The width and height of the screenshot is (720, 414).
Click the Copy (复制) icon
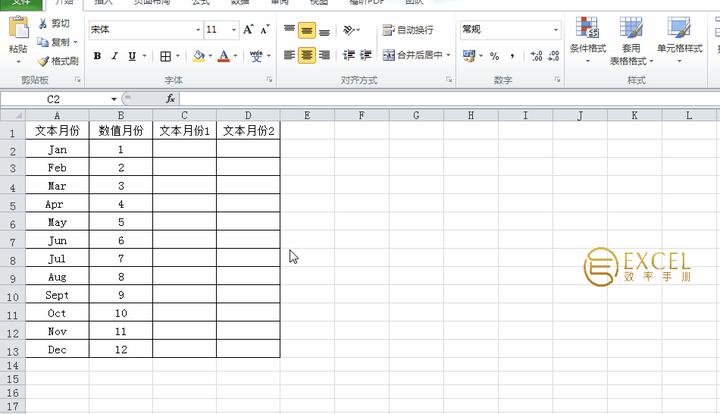43,42
